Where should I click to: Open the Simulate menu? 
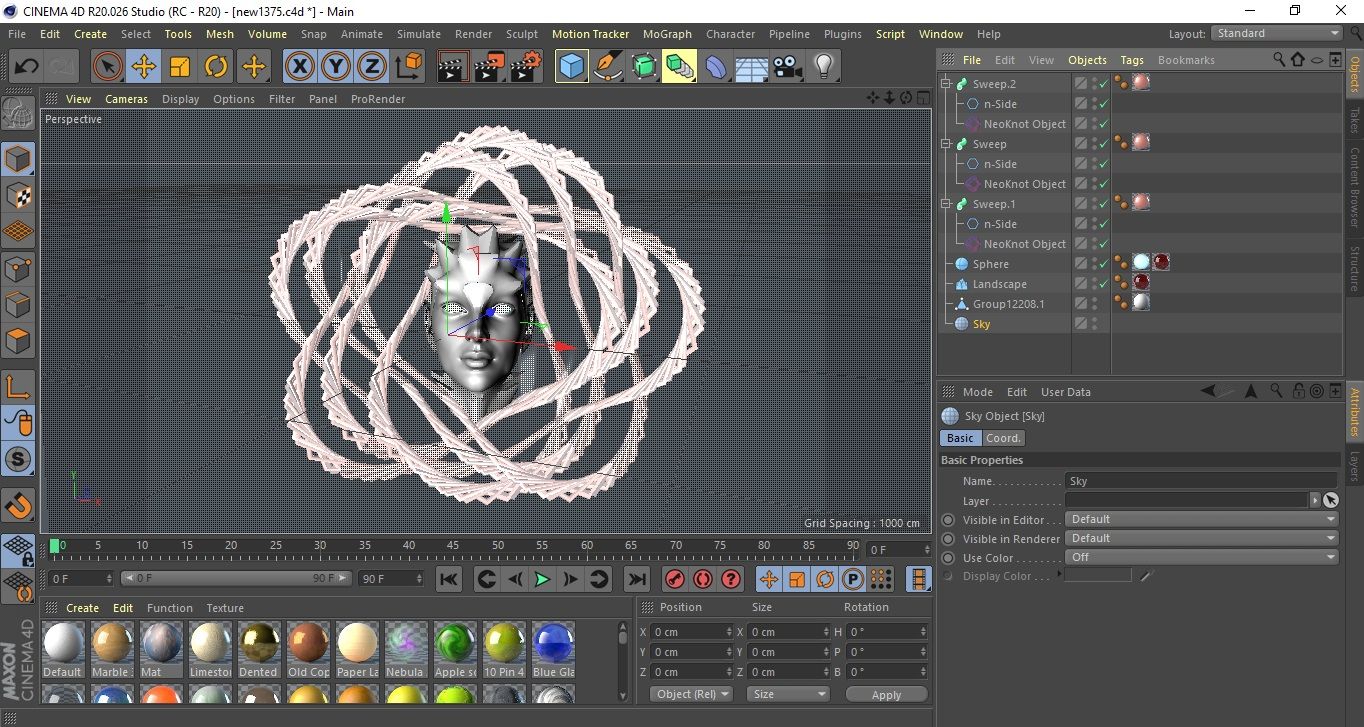[418, 34]
